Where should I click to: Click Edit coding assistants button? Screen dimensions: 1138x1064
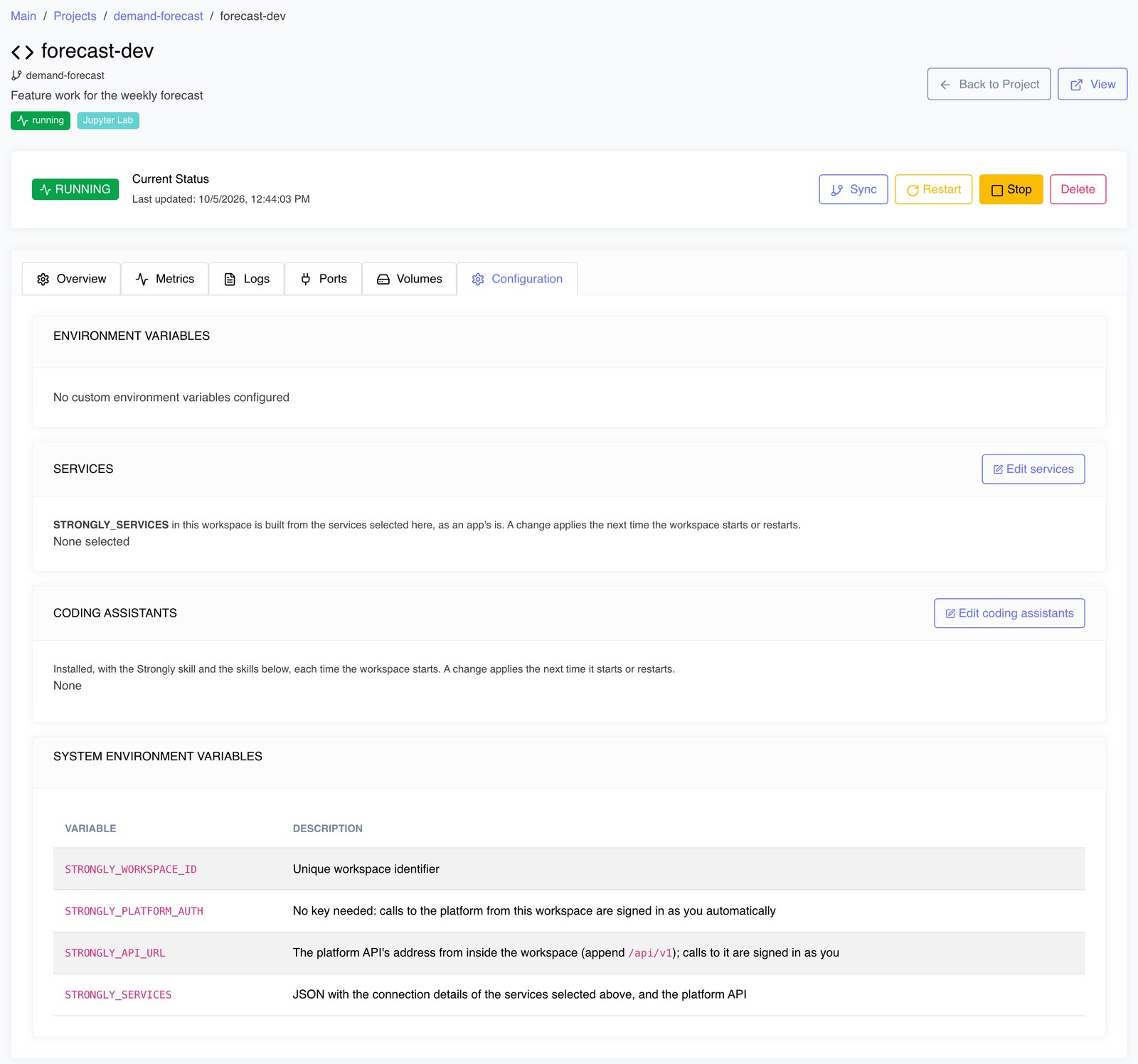[x=1009, y=613]
